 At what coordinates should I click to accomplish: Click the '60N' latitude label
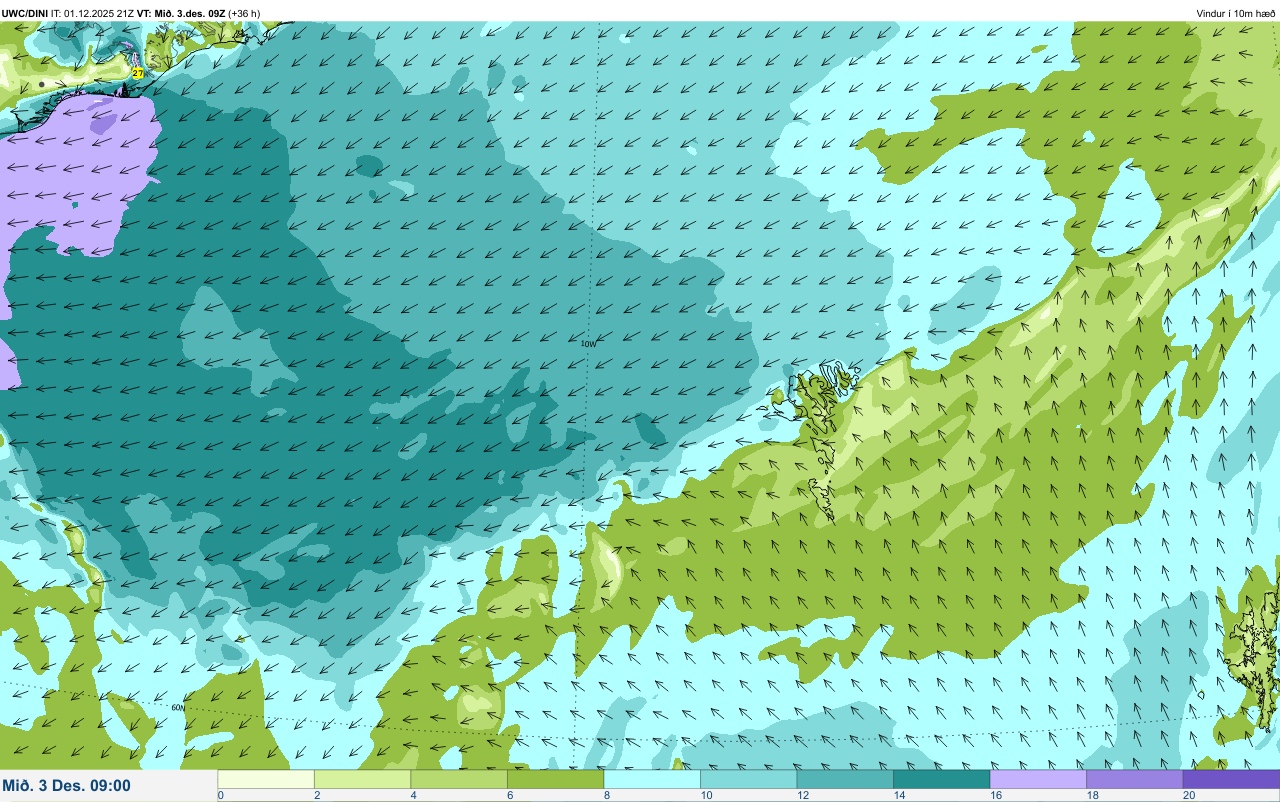point(178,708)
